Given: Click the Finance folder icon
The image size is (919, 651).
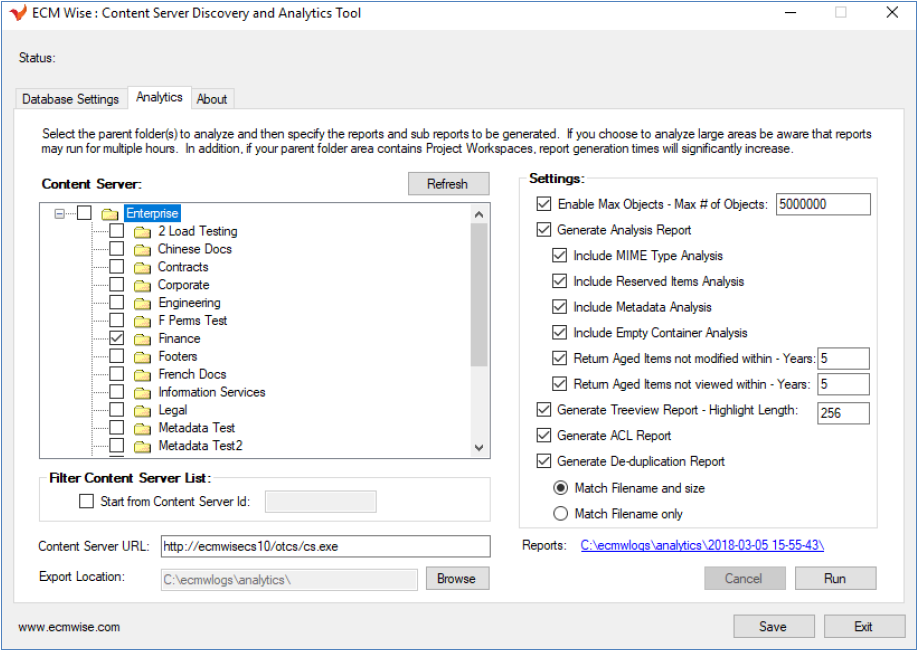Looking at the screenshot, I should [x=142, y=339].
